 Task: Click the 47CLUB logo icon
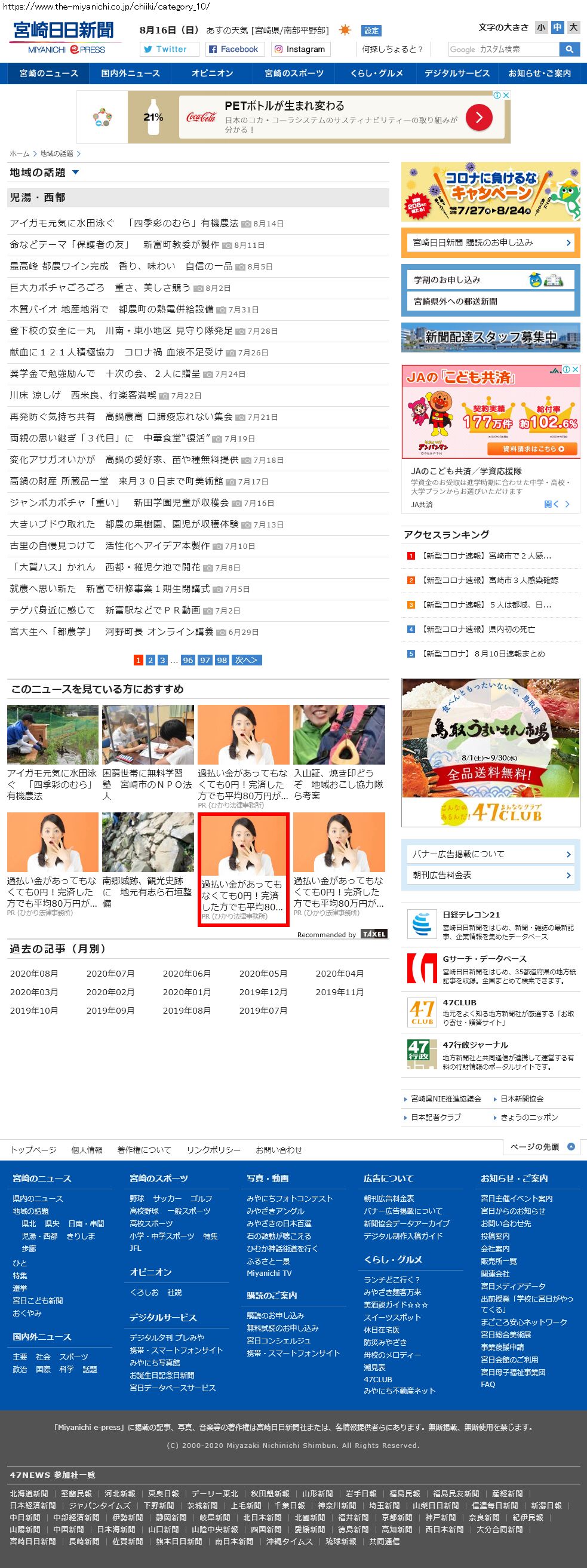[422, 1012]
